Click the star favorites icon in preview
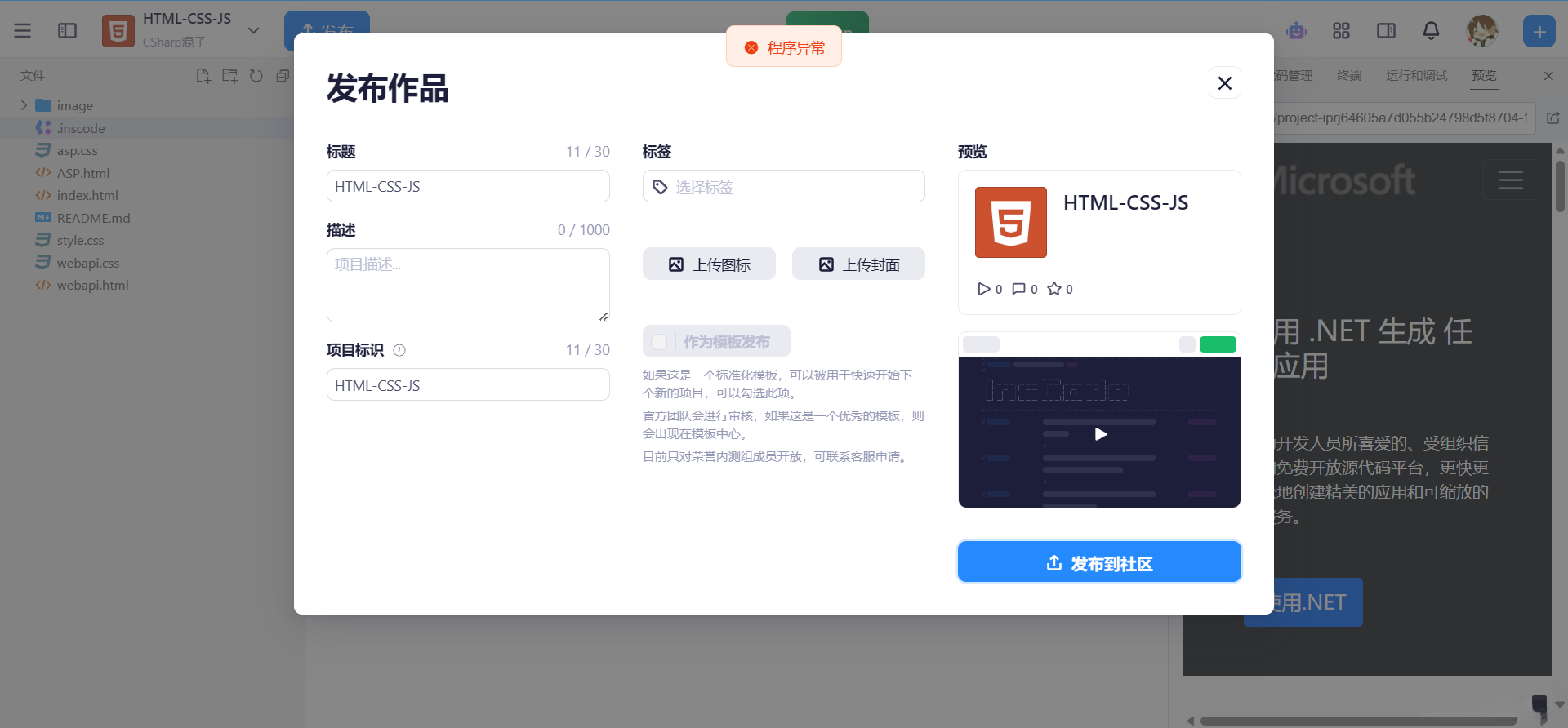The width and height of the screenshot is (1568, 728). [x=1054, y=289]
